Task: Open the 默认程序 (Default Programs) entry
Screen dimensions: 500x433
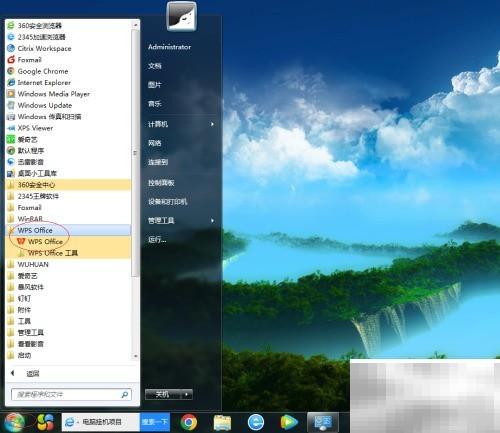Action: pyautogui.click(x=25, y=151)
